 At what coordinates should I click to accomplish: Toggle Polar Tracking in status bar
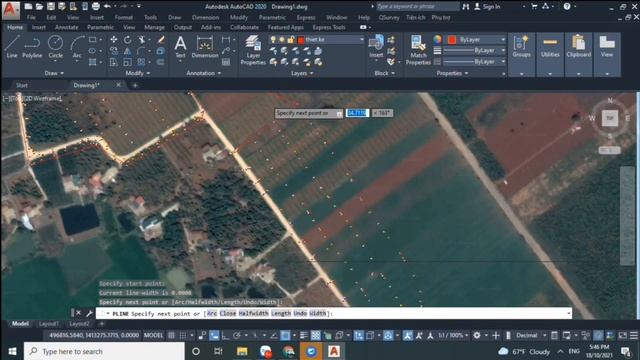pyautogui.click(x=237, y=336)
